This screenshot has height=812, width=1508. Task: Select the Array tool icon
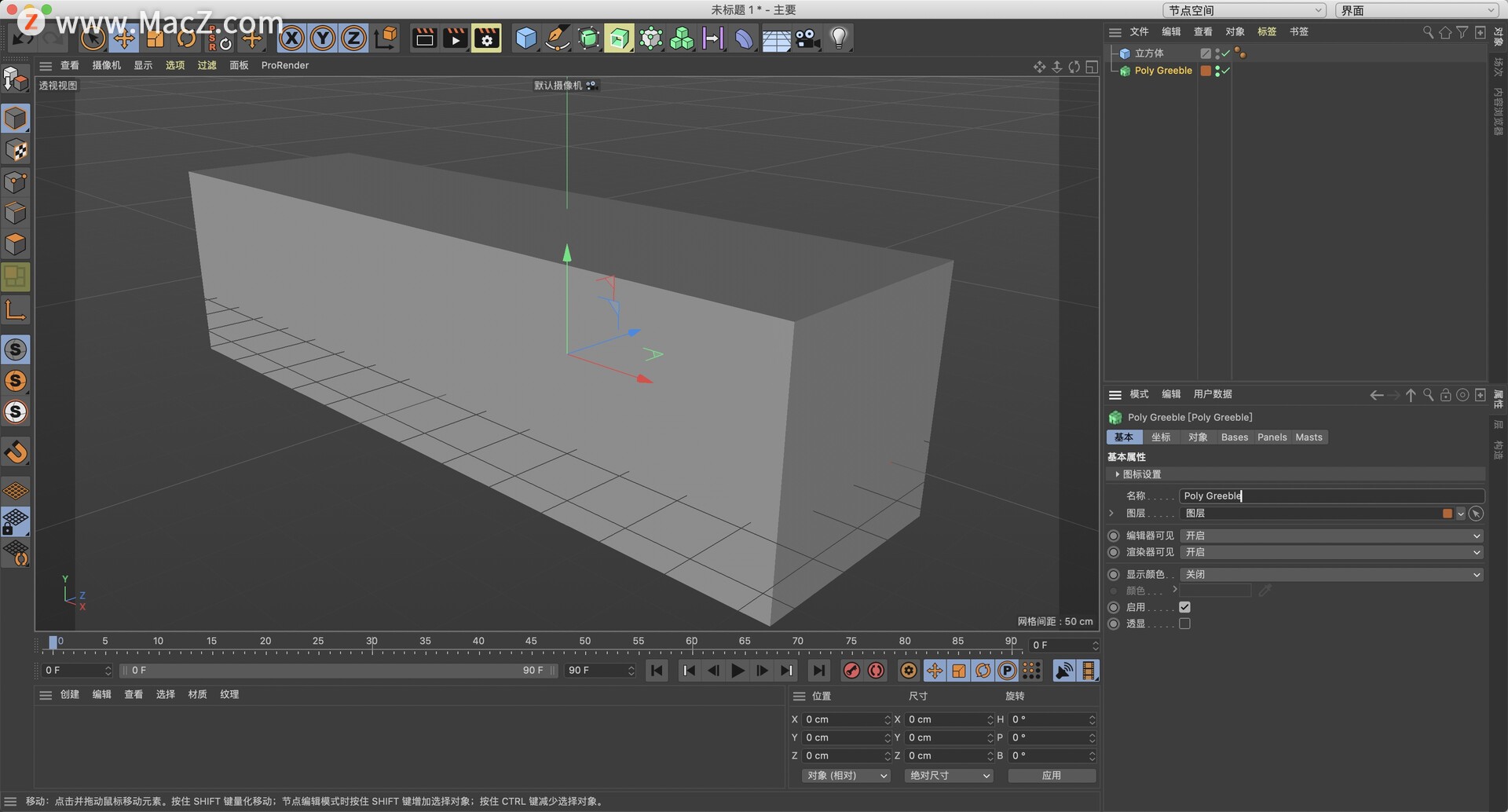tap(682, 38)
